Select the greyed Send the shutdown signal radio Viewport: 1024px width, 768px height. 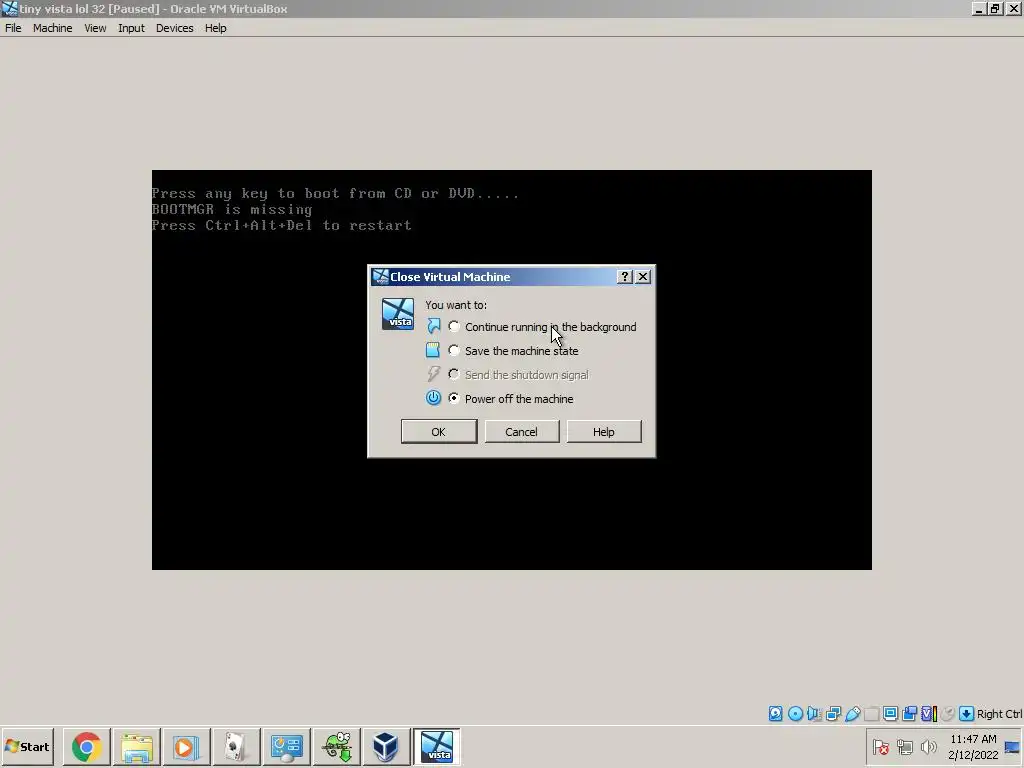454,374
